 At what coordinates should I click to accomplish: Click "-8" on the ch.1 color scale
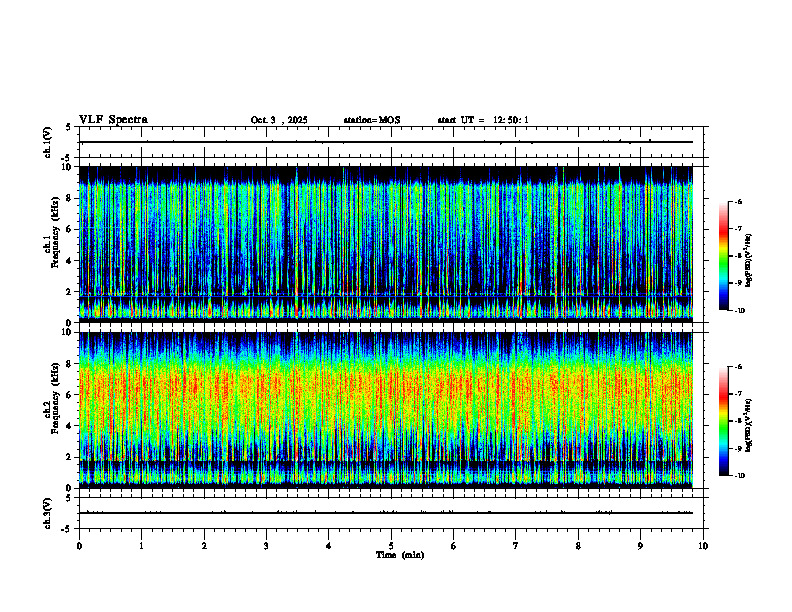coord(738,256)
